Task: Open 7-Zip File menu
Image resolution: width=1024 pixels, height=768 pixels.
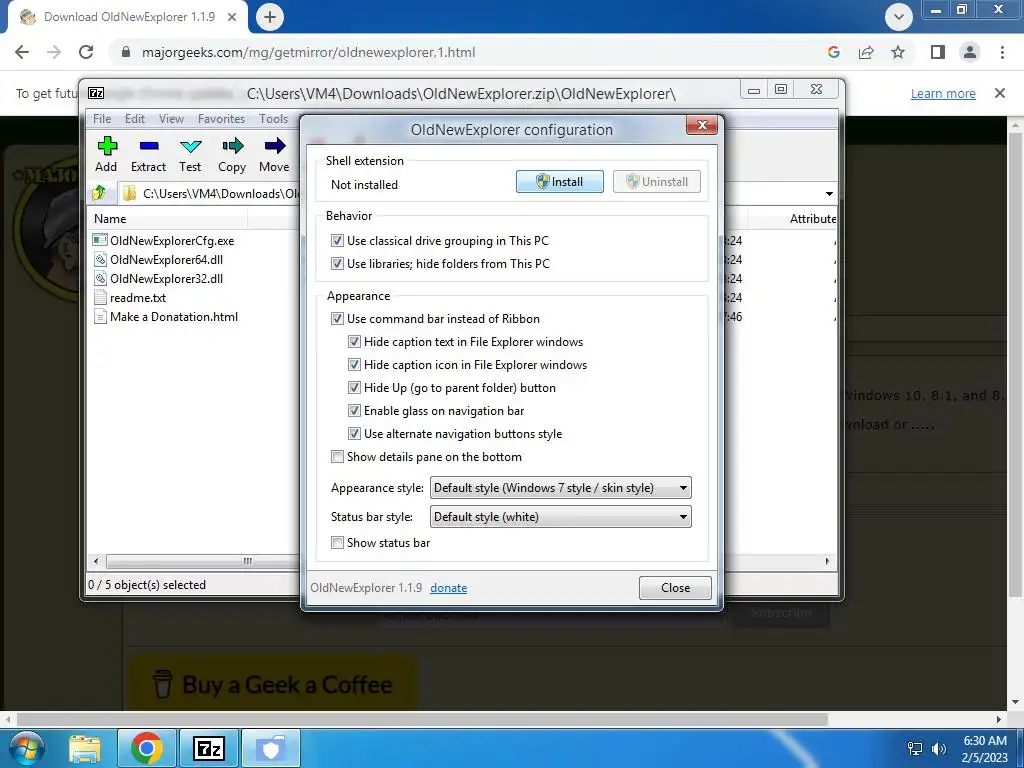Action: (102, 119)
